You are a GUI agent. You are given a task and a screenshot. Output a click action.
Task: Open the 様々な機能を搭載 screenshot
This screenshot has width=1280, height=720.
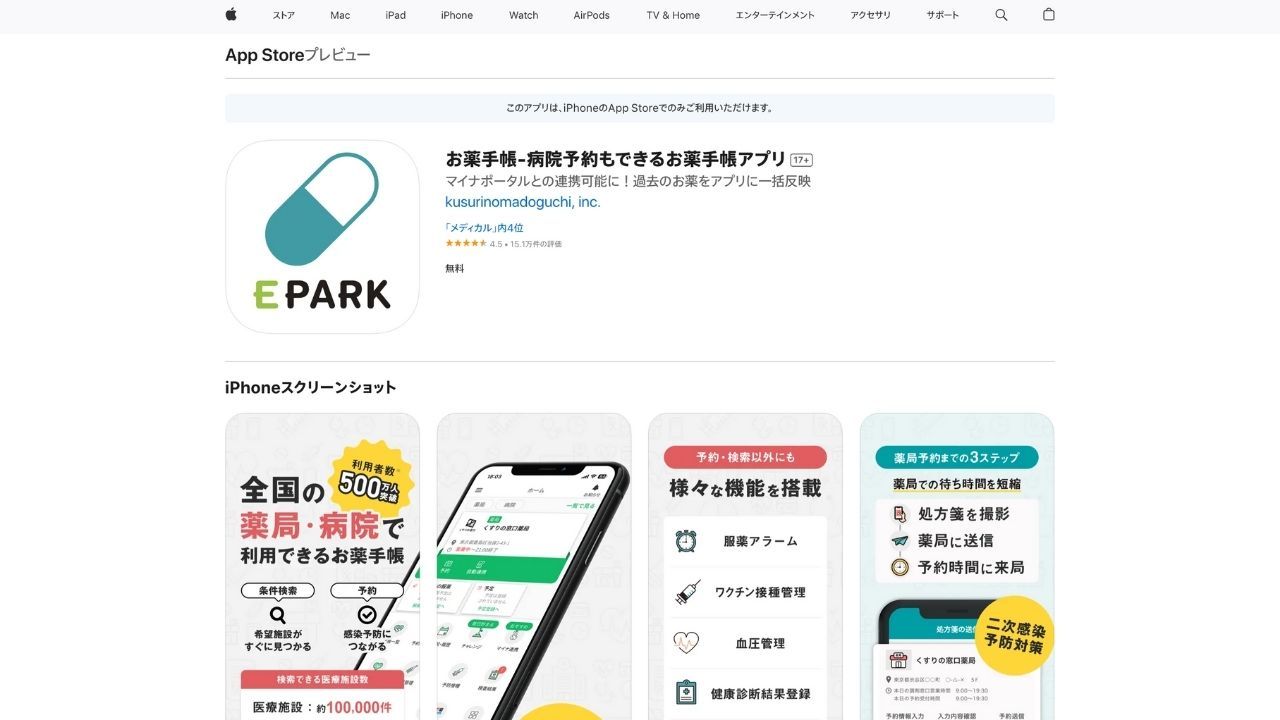(745, 566)
